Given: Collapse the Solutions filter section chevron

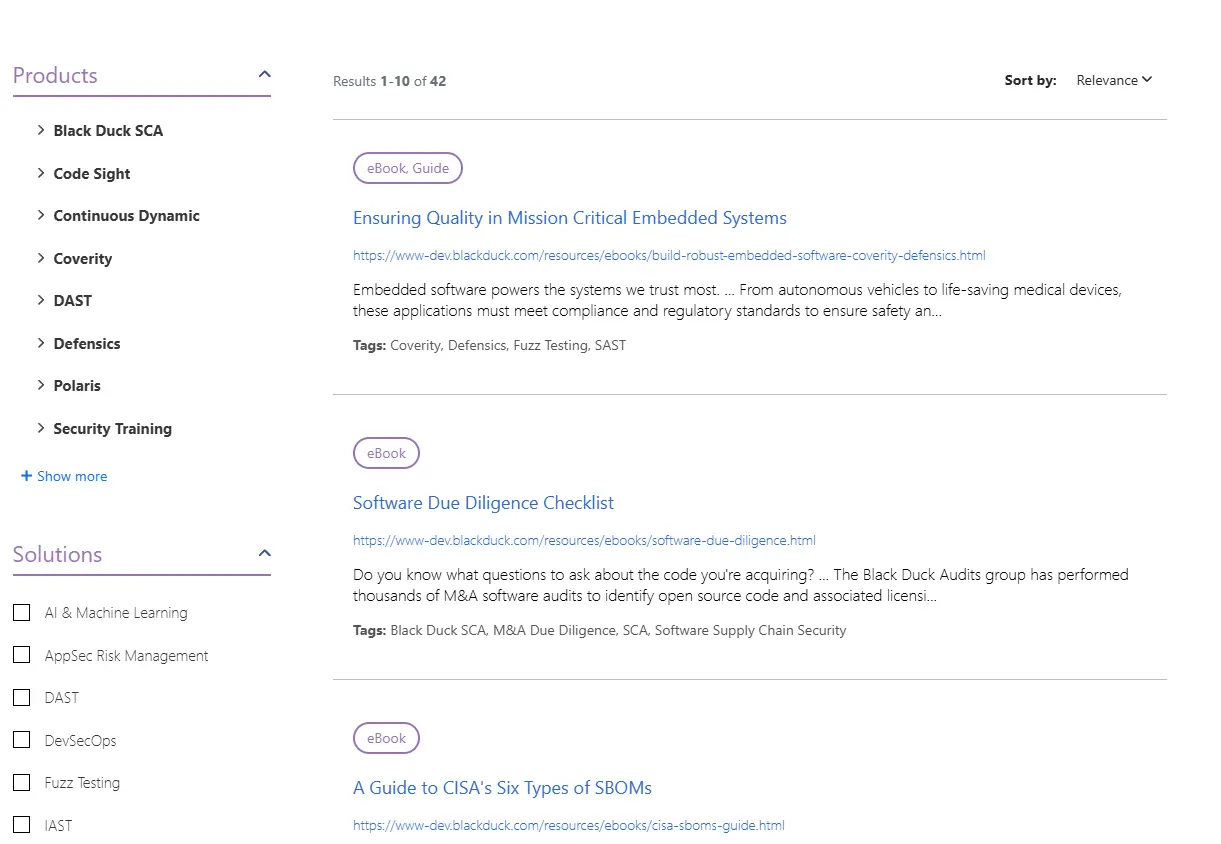Looking at the screenshot, I should [264, 553].
